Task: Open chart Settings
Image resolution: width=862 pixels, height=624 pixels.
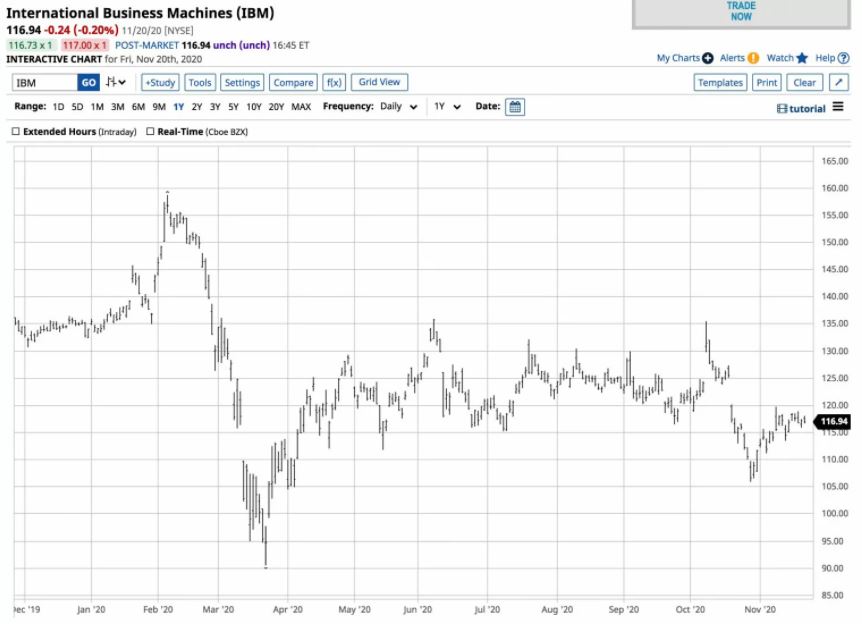Action: pos(242,82)
